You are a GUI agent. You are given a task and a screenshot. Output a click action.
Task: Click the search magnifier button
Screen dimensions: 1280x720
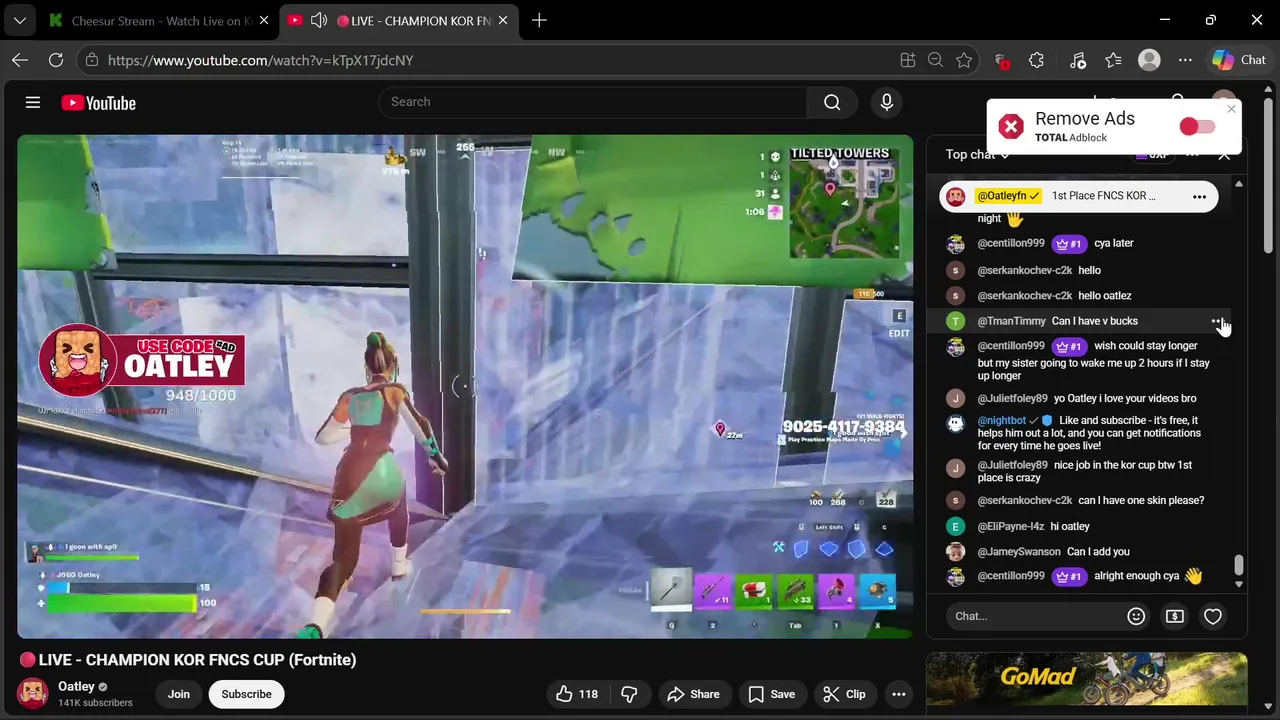click(832, 102)
